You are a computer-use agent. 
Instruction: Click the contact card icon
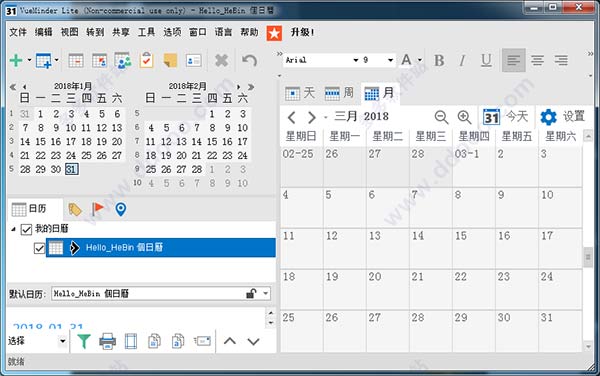(194, 60)
